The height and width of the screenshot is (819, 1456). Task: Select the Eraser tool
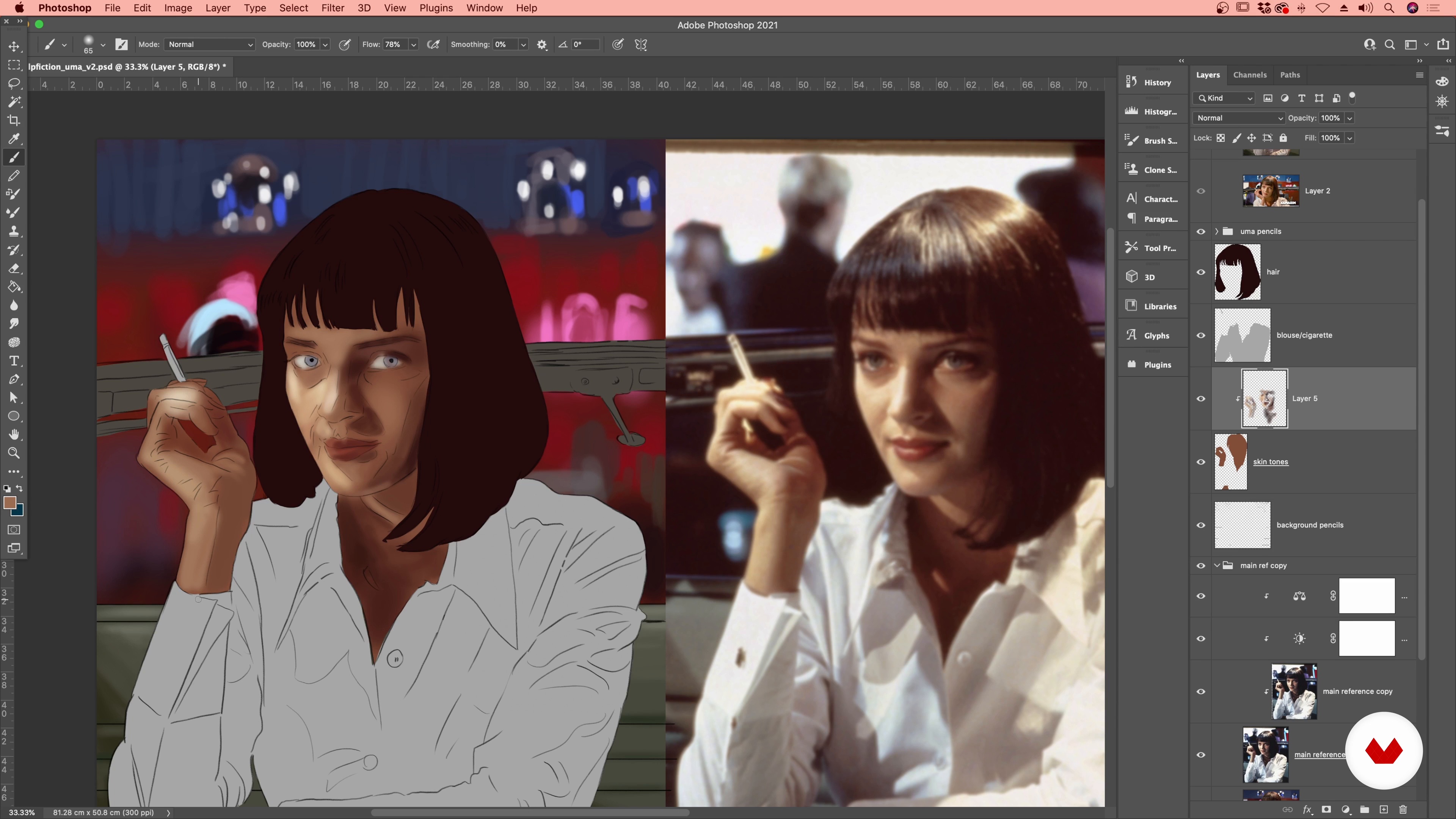pyautogui.click(x=14, y=268)
